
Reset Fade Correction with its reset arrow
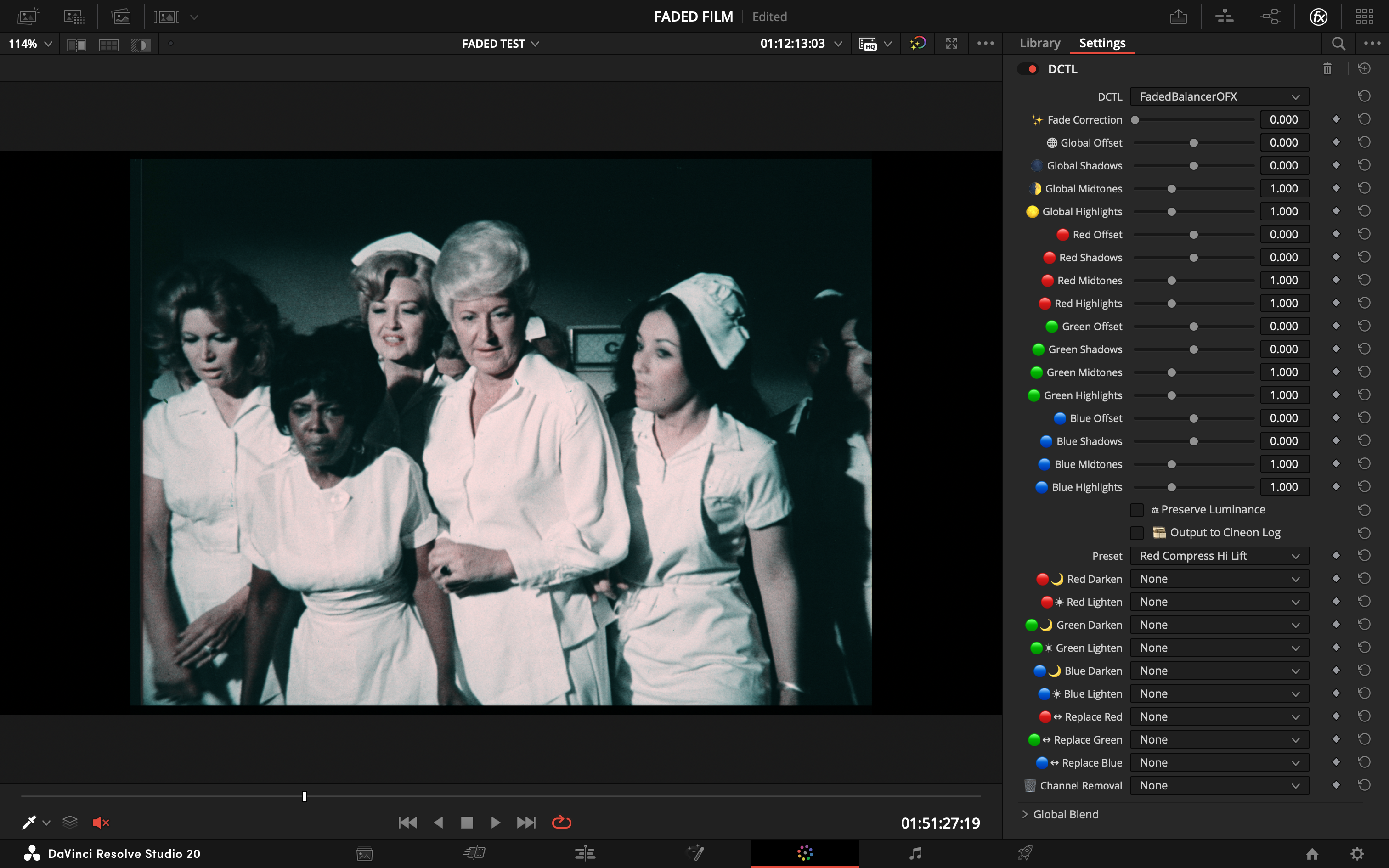pyautogui.click(x=1364, y=119)
